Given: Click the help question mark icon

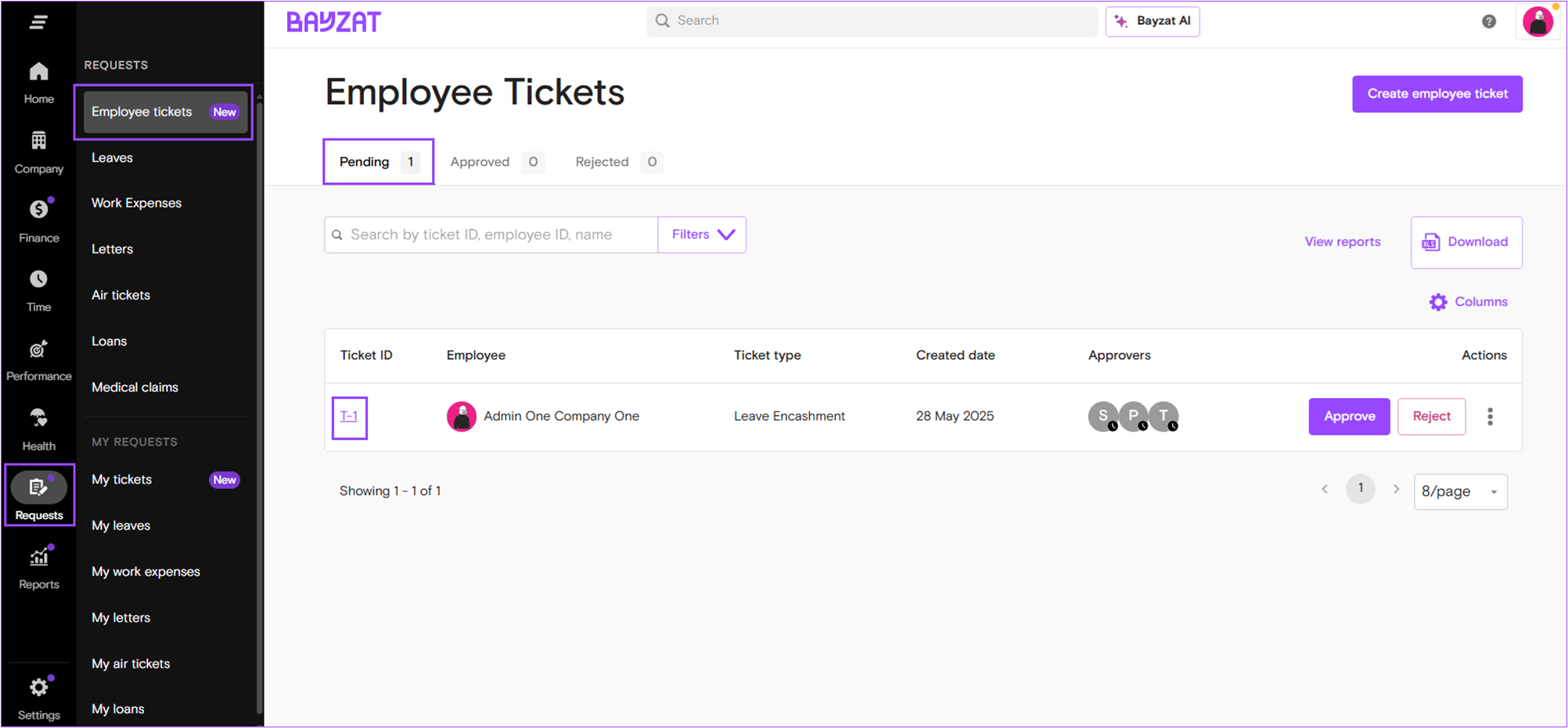Looking at the screenshot, I should pyautogui.click(x=1487, y=22).
